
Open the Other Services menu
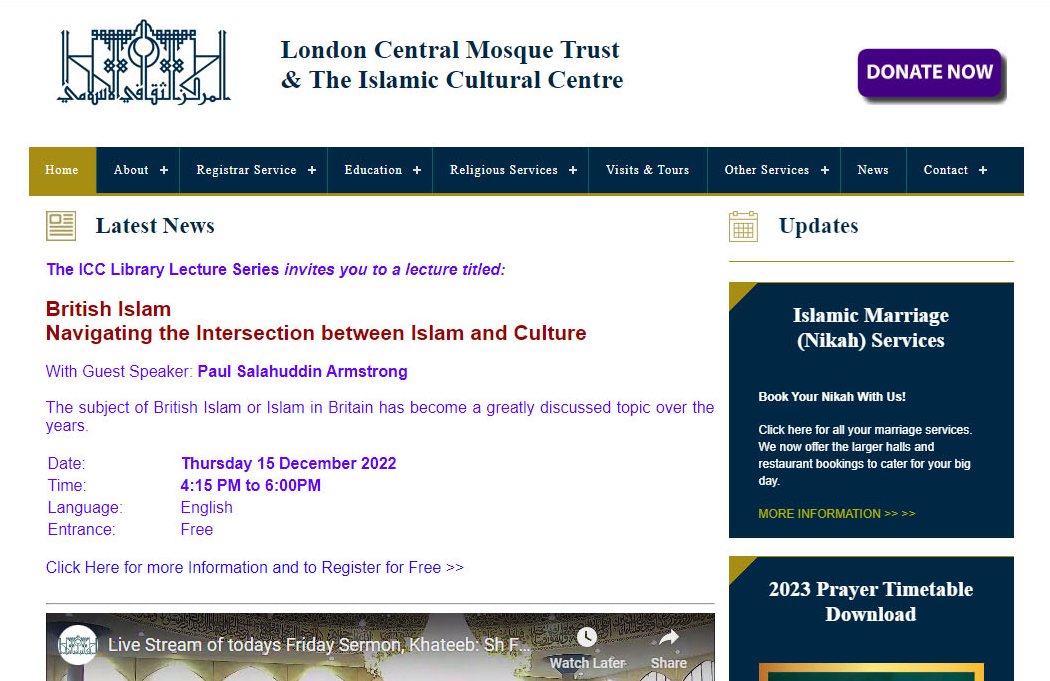767,170
